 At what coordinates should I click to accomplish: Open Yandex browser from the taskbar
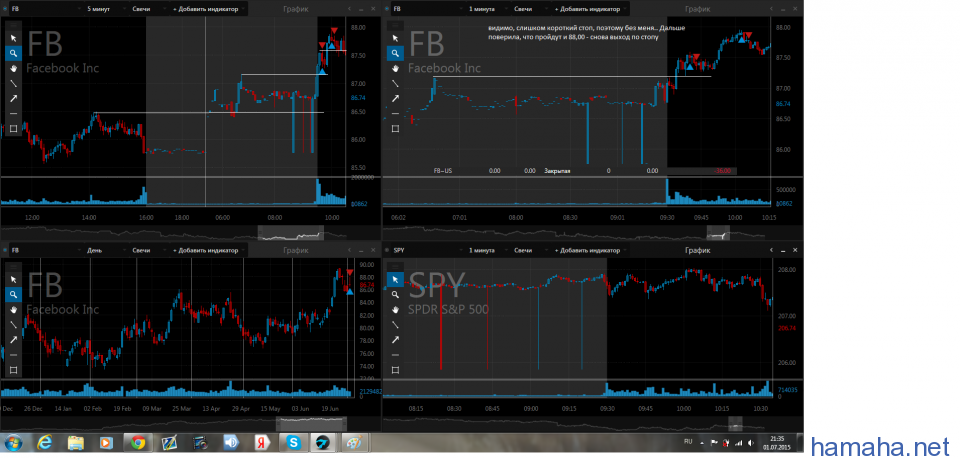261,442
